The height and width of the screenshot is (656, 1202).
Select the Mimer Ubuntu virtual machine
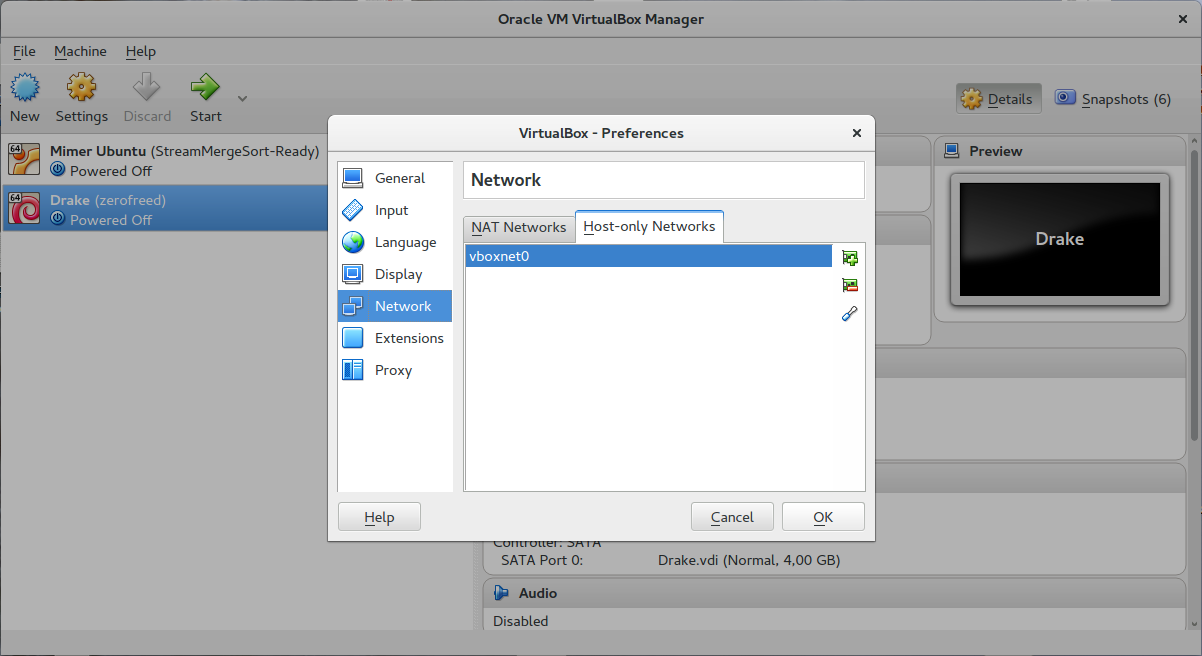(164, 160)
